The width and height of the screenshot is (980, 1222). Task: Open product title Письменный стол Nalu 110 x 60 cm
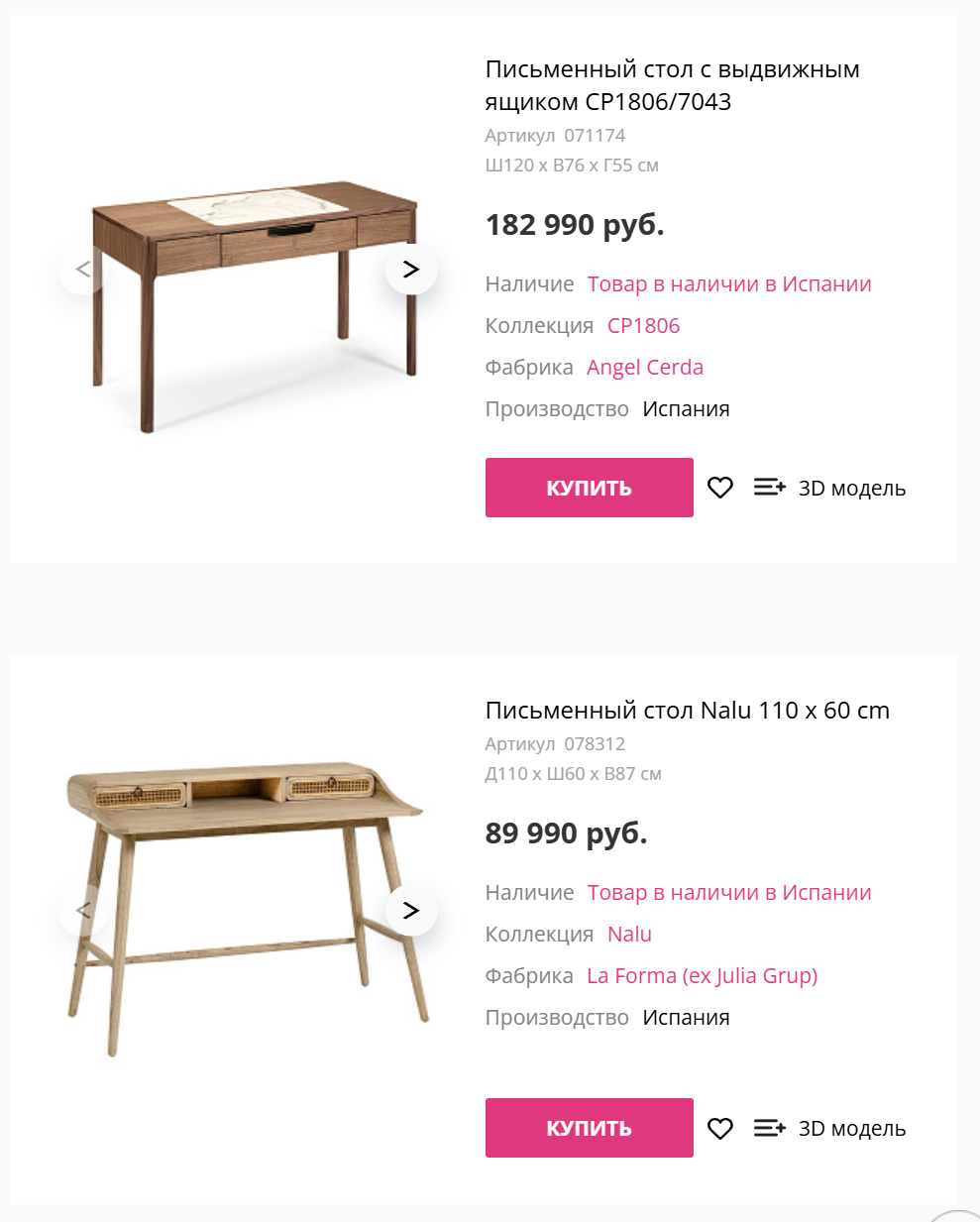[x=688, y=711]
